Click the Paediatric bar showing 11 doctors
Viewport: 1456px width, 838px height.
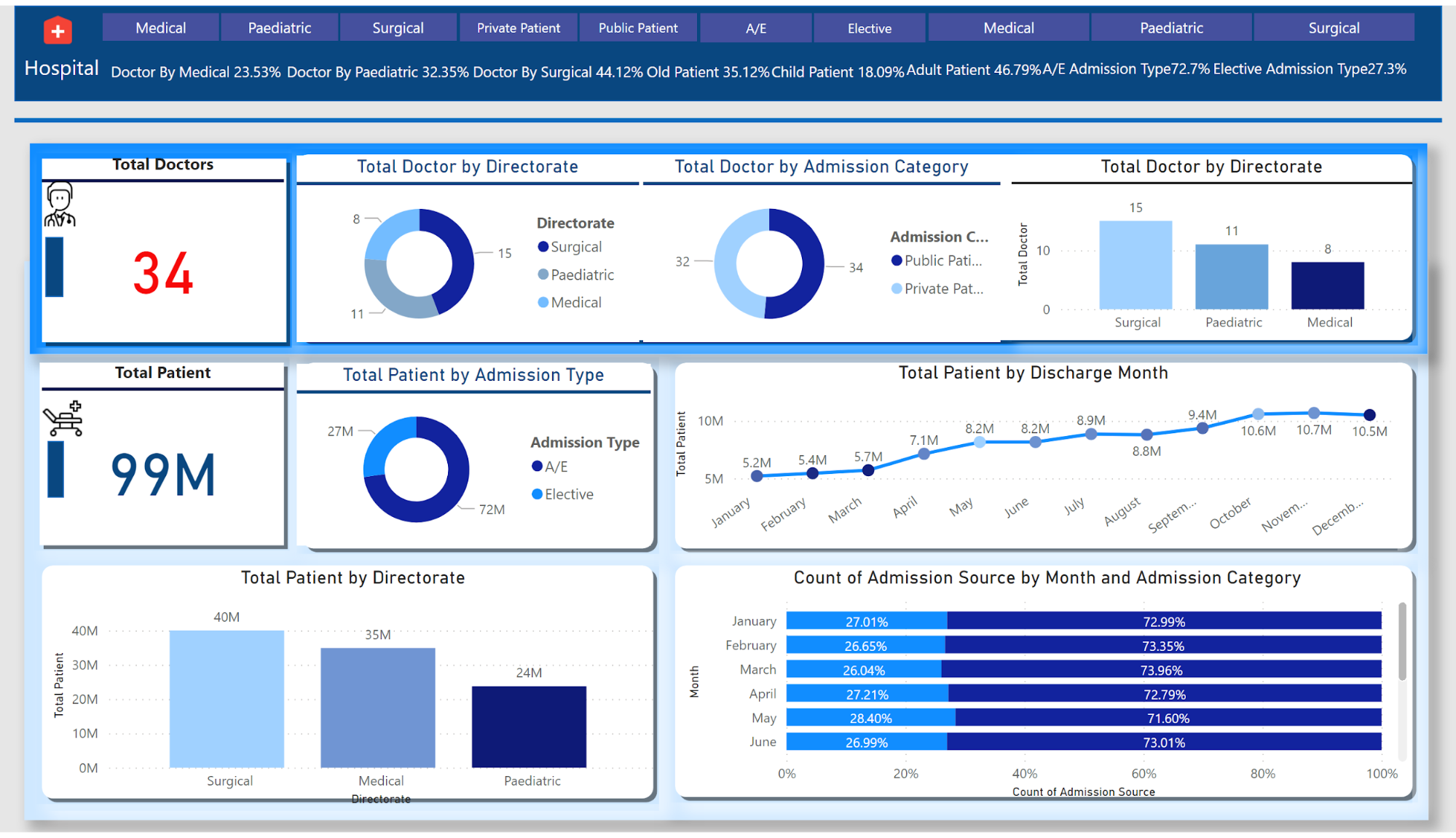(x=1232, y=277)
